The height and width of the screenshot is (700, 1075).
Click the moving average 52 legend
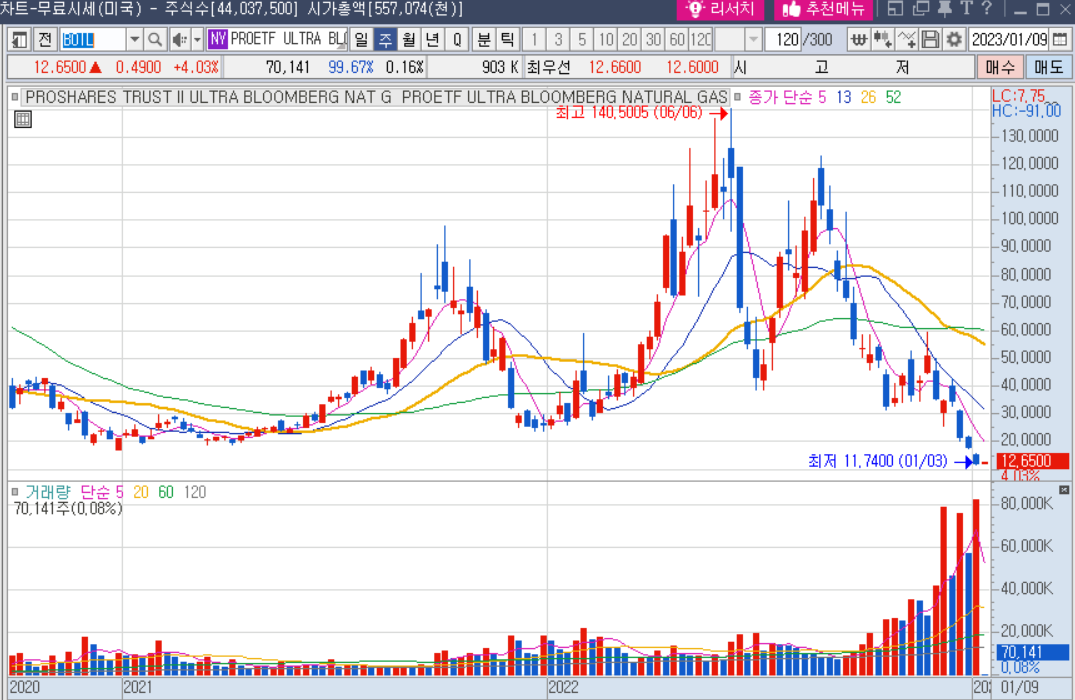tap(893, 97)
